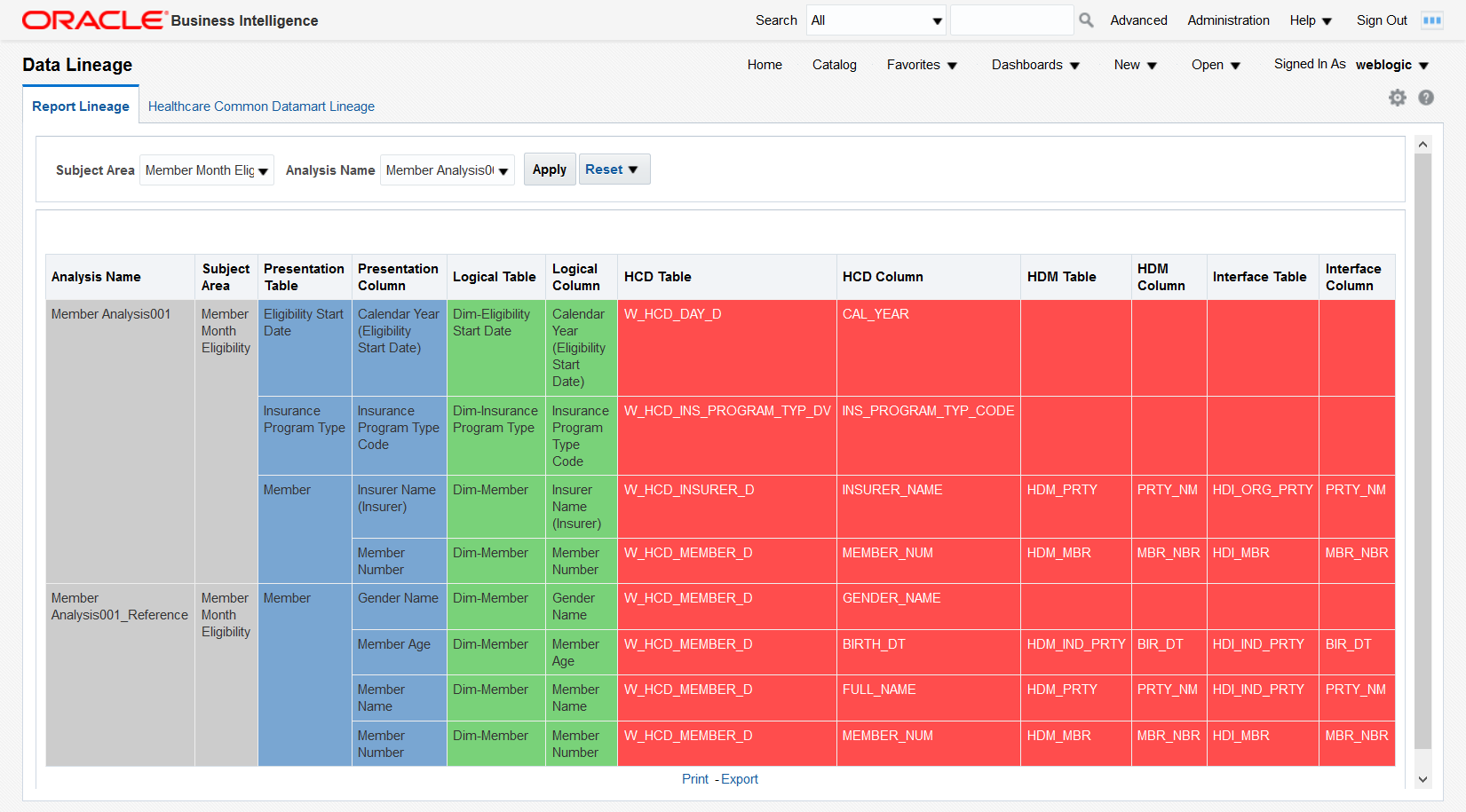The width and height of the screenshot is (1466, 812).
Task: Open the weblogic user menu
Action: 1392,65
